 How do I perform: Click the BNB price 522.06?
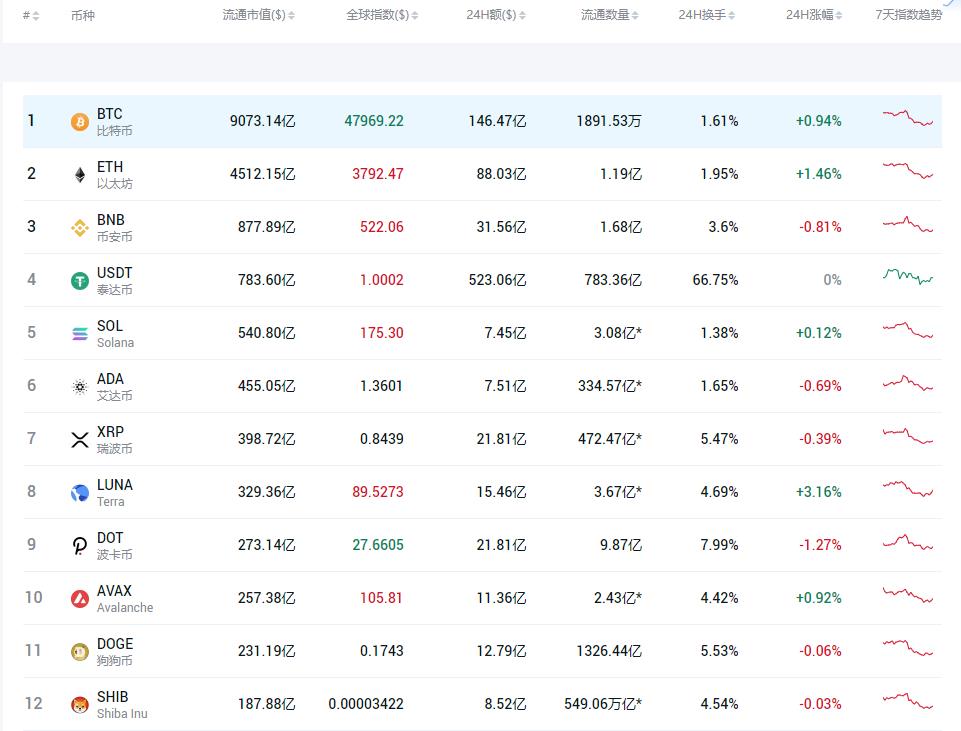click(x=382, y=227)
